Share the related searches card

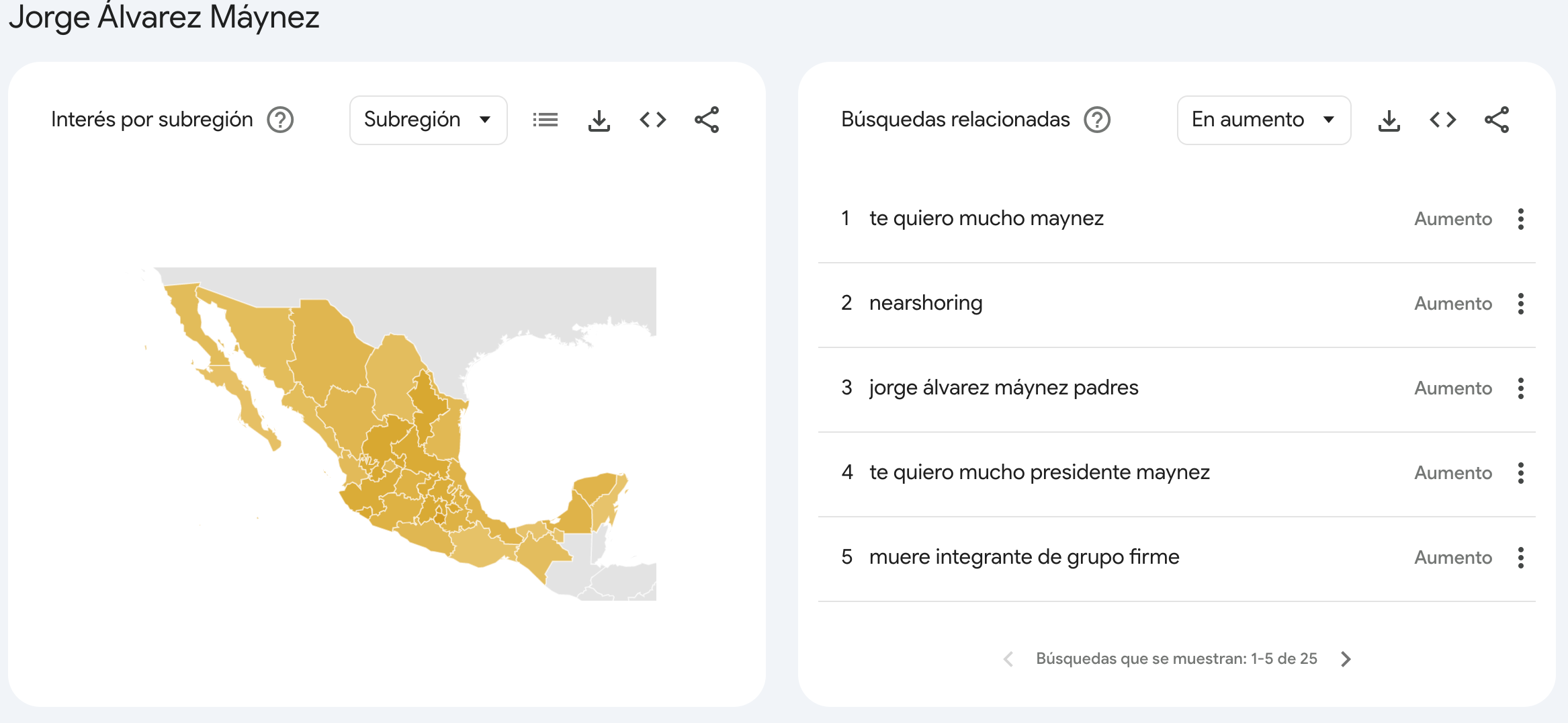(1496, 120)
